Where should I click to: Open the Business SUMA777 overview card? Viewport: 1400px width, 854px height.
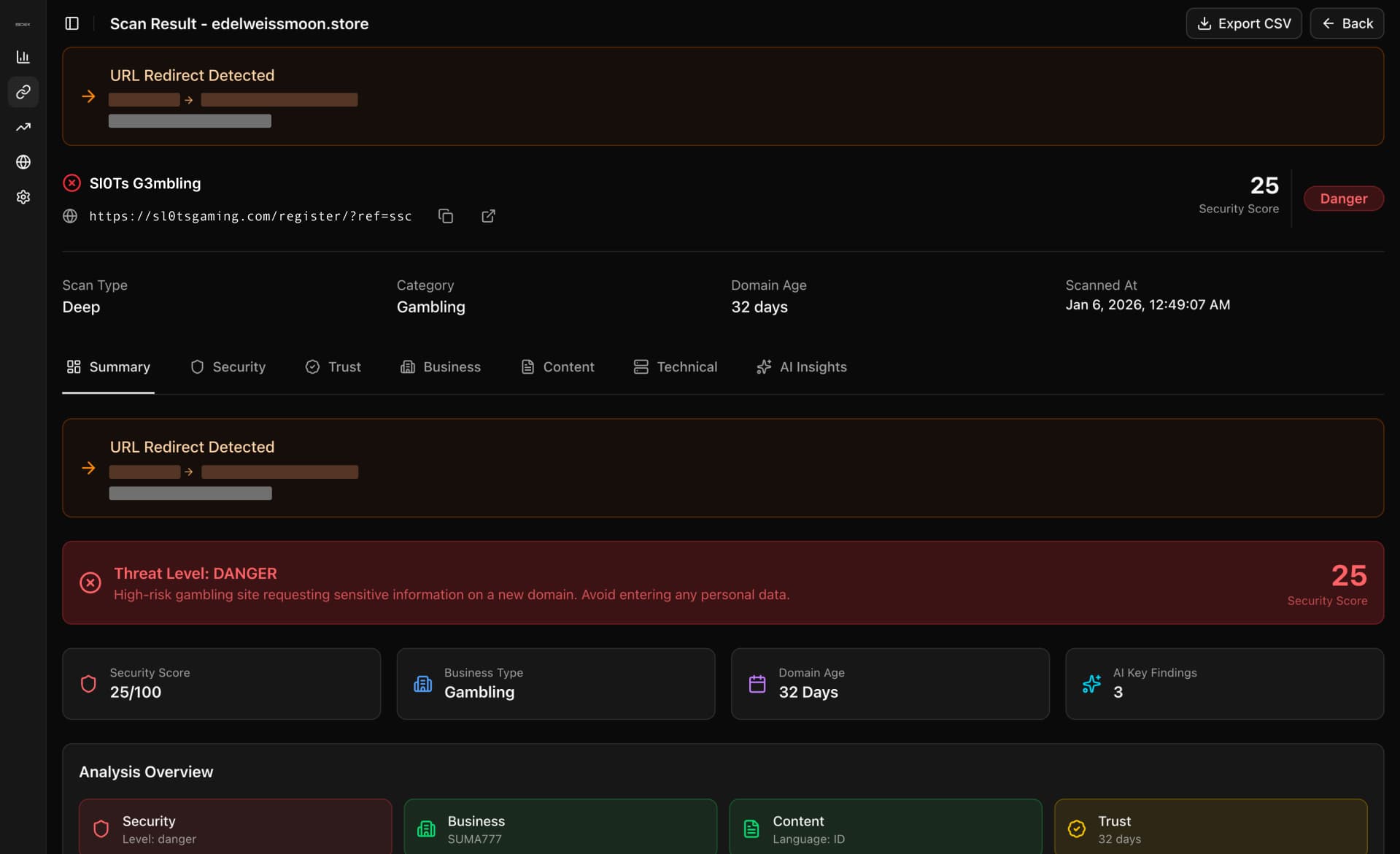point(560,828)
